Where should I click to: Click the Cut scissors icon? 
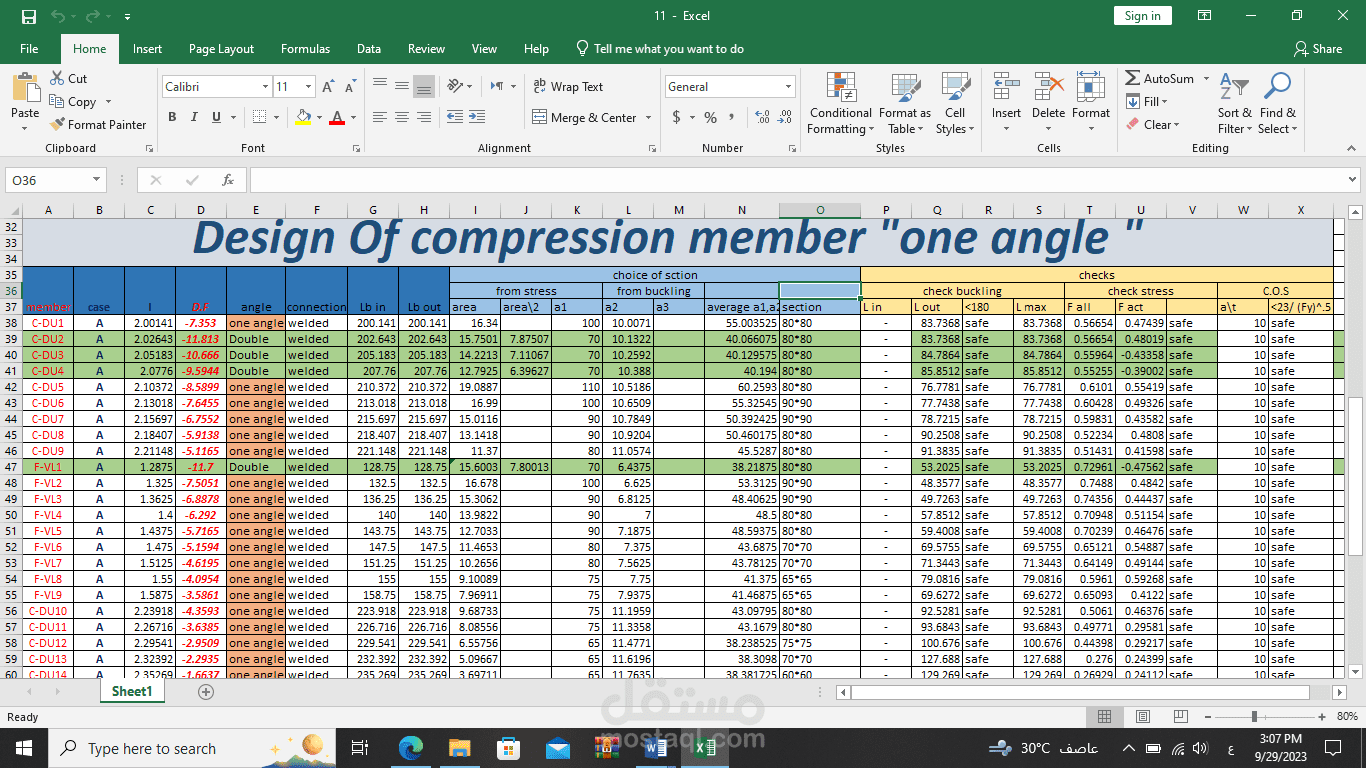56,78
